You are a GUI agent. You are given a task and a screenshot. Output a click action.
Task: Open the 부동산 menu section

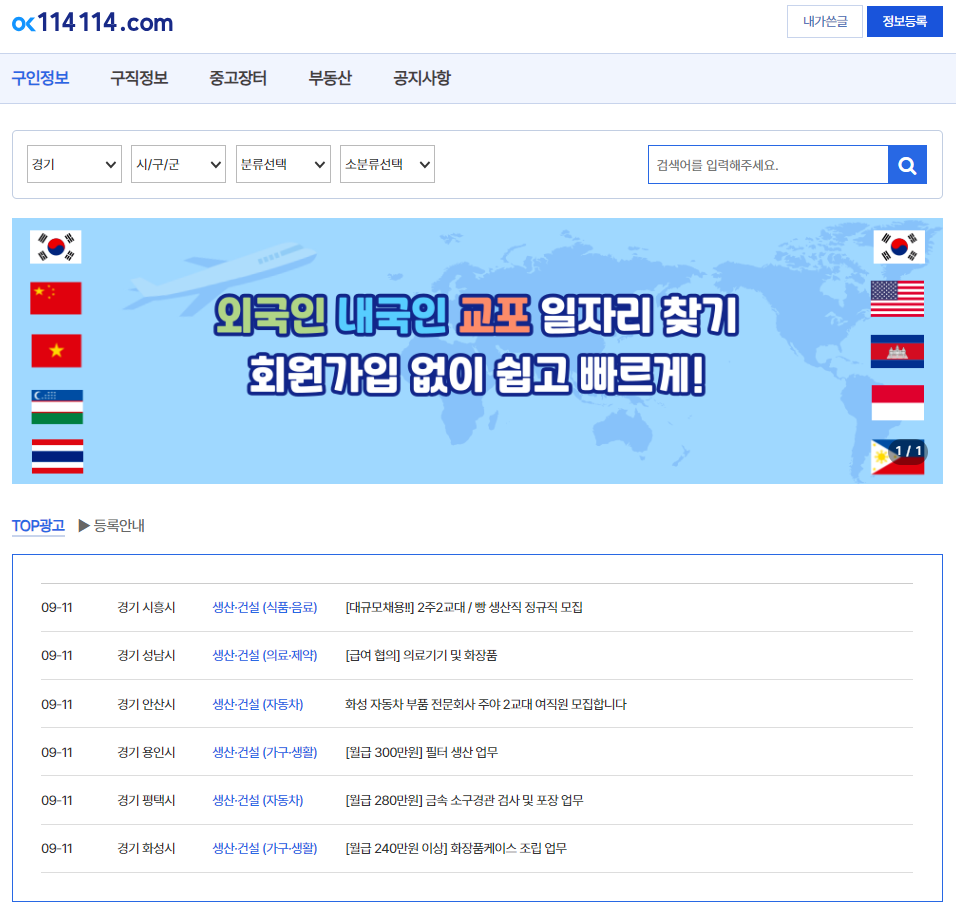coord(329,76)
